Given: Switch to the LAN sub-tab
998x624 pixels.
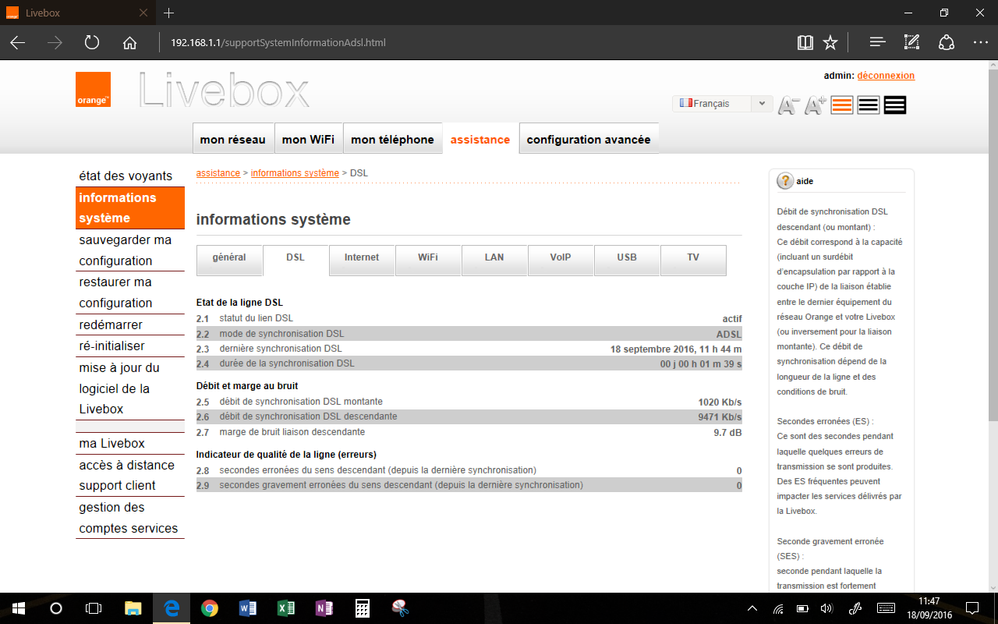Looking at the screenshot, I should click(494, 259).
